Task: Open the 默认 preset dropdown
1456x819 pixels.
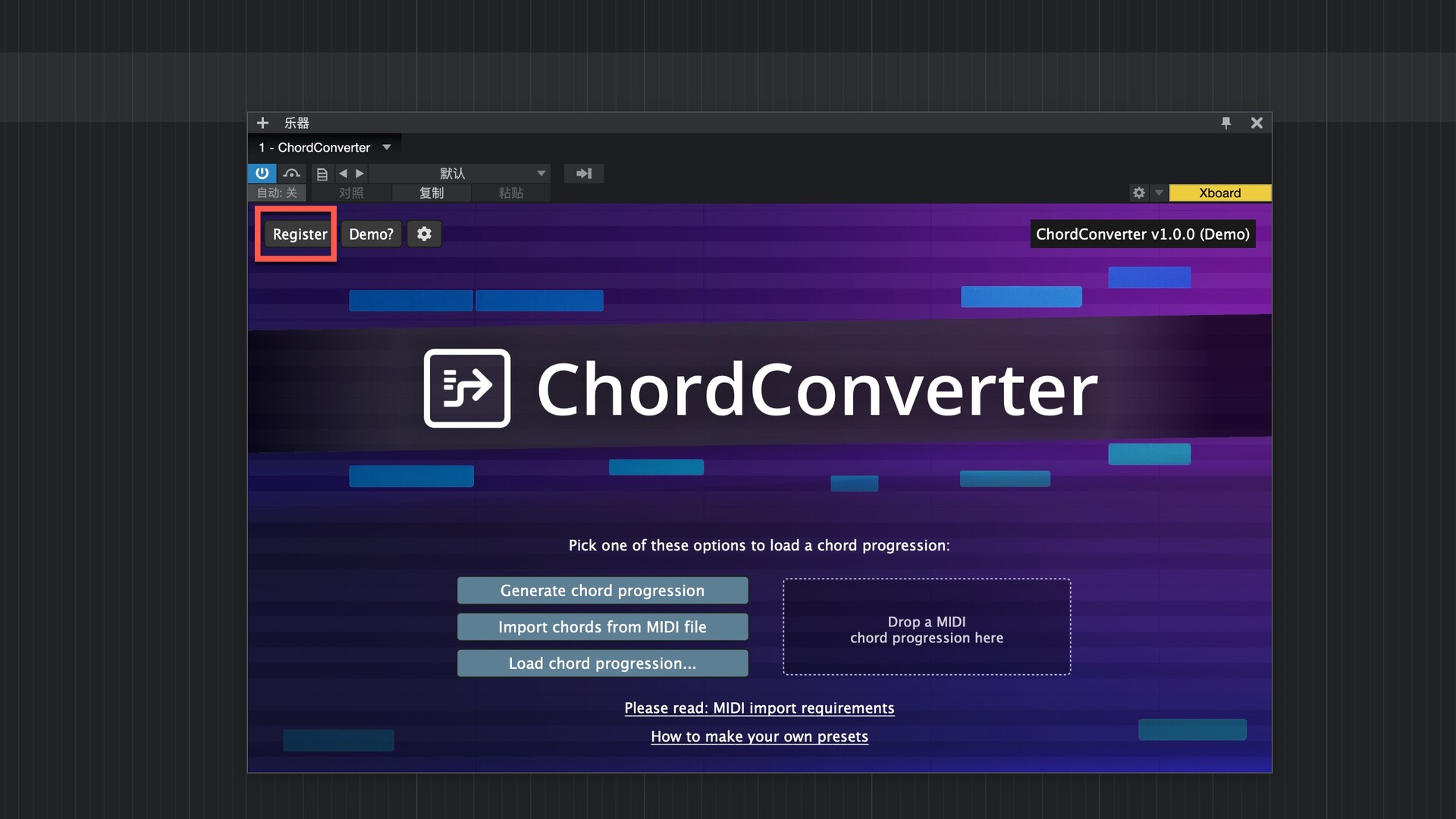Action: [460, 174]
